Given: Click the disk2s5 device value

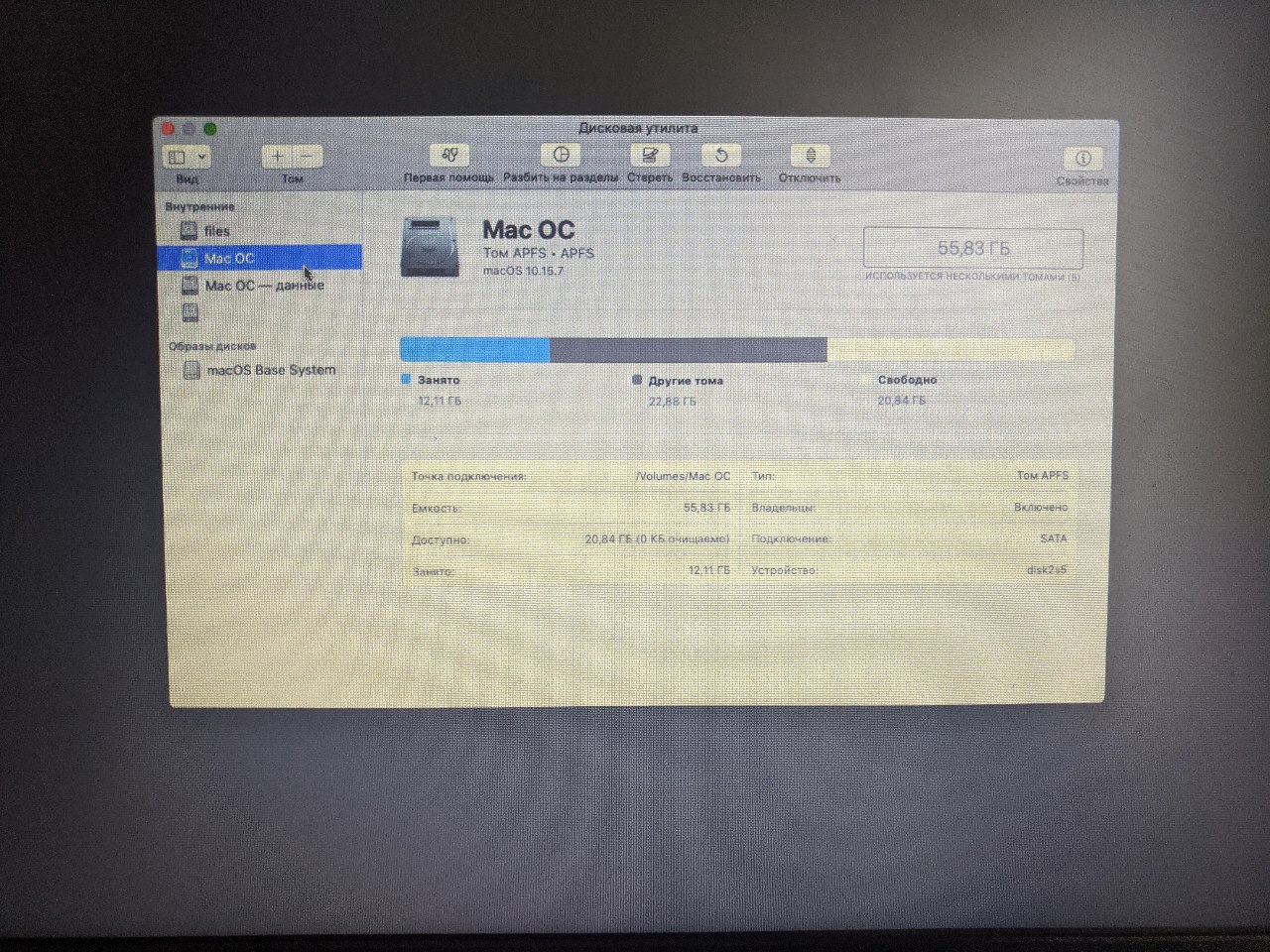Looking at the screenshot, I should [x=1048, y=570].
